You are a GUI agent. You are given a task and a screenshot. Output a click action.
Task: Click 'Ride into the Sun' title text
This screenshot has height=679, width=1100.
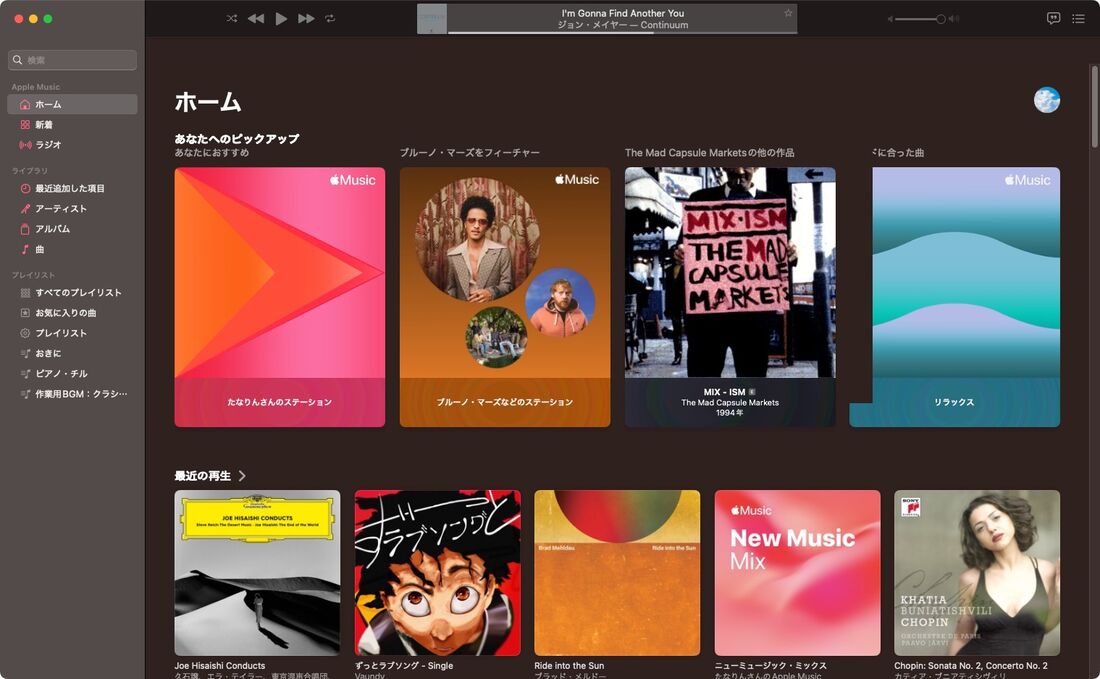click(x=569, y=666)
